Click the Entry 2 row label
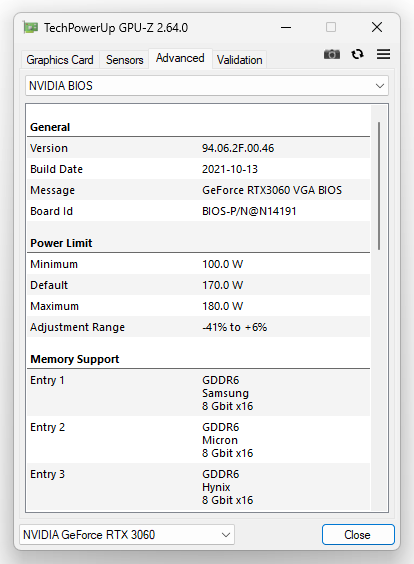This screenshot has width=414, height=564. click(47, 427)
